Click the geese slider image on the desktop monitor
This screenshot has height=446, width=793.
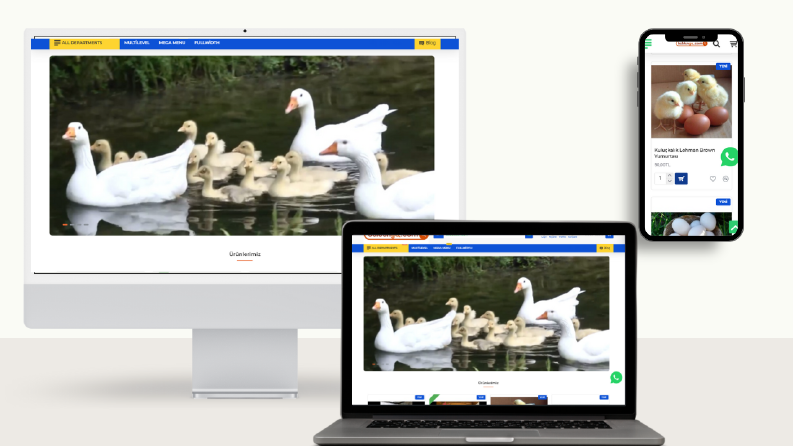pos(242,146)
